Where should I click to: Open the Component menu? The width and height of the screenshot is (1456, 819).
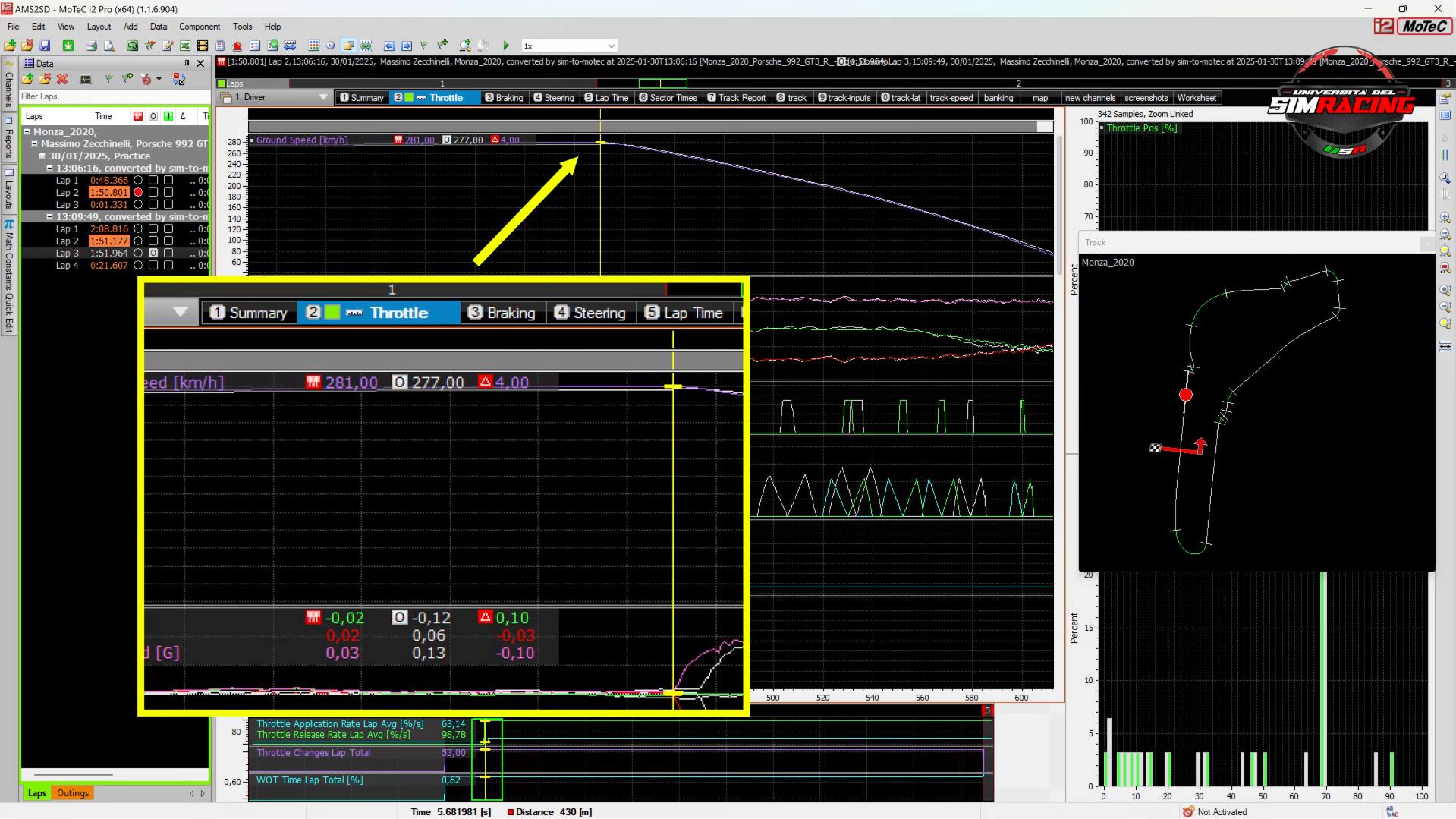(x=199, y=27)
